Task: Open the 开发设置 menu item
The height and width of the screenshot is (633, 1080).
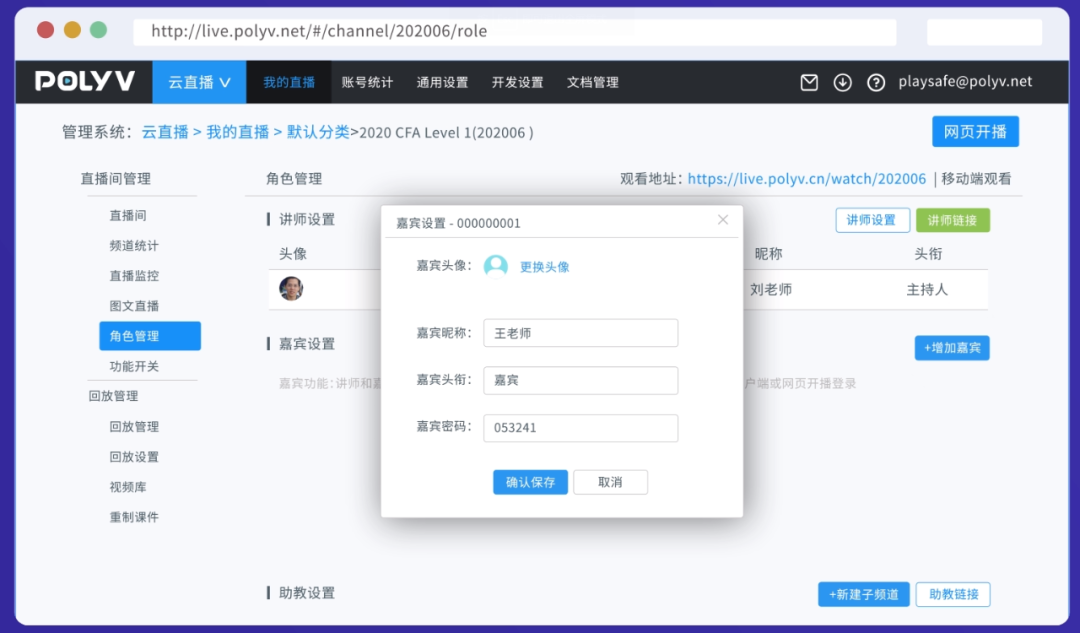Action: 517,82
